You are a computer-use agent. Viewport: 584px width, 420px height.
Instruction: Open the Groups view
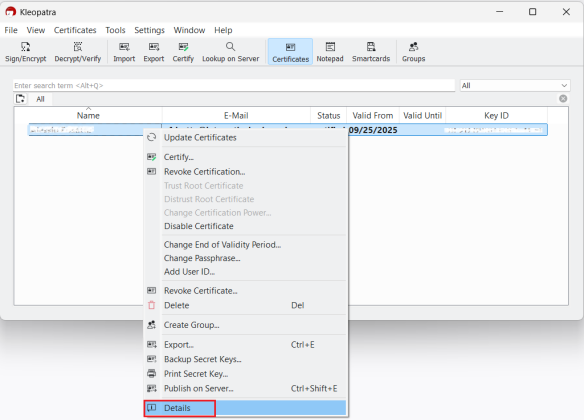tap(413, 52)
